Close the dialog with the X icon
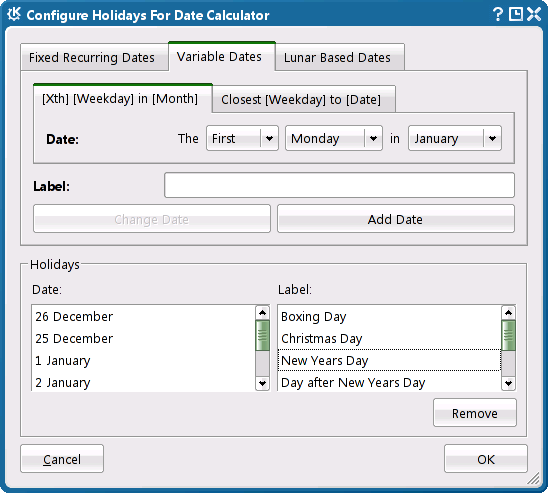Image resolution: width=548 pixels, height=493 pixels. [x=534, y=15]
